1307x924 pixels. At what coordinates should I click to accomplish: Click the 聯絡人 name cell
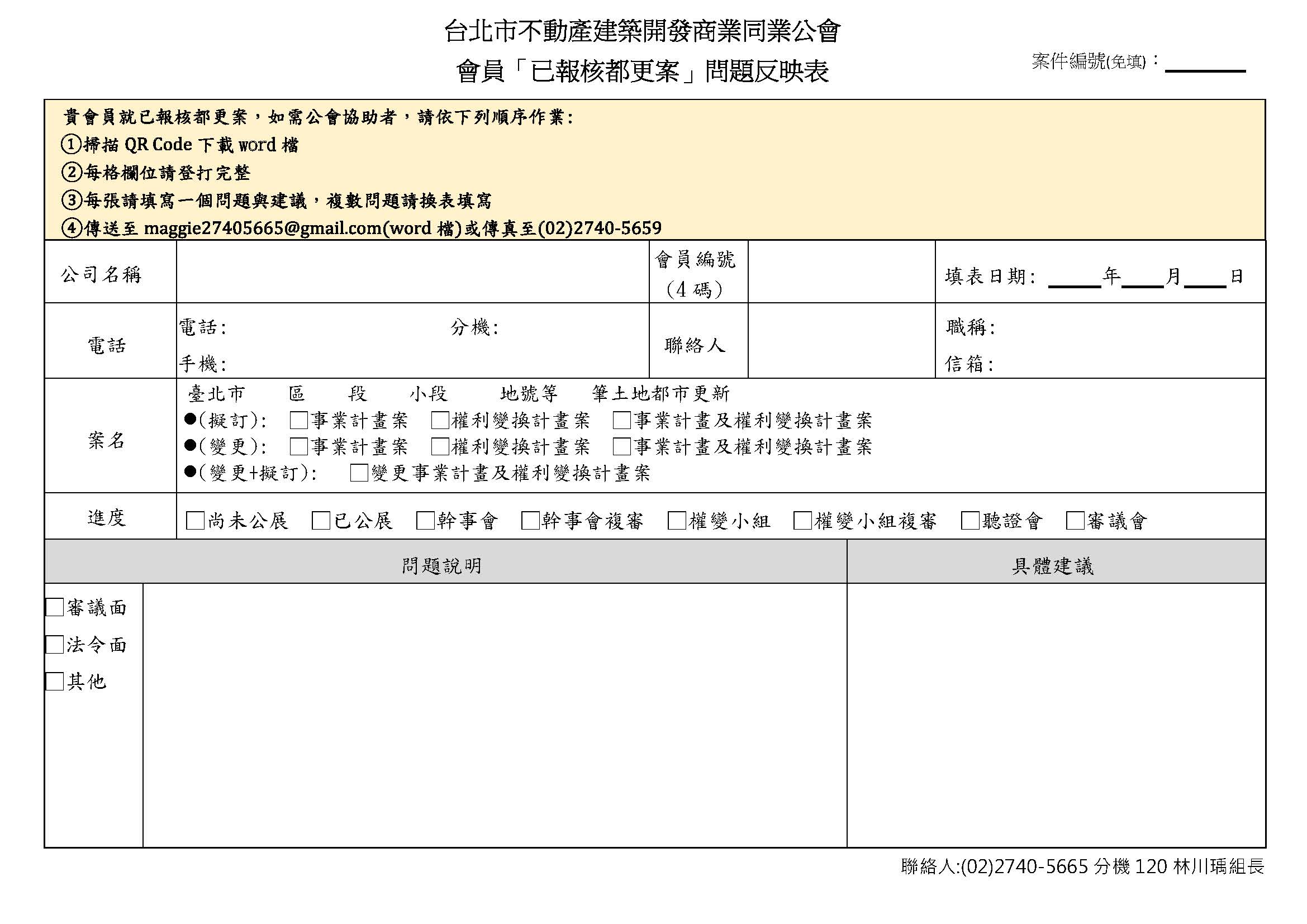pyautogui.click(x=841, y=341)
